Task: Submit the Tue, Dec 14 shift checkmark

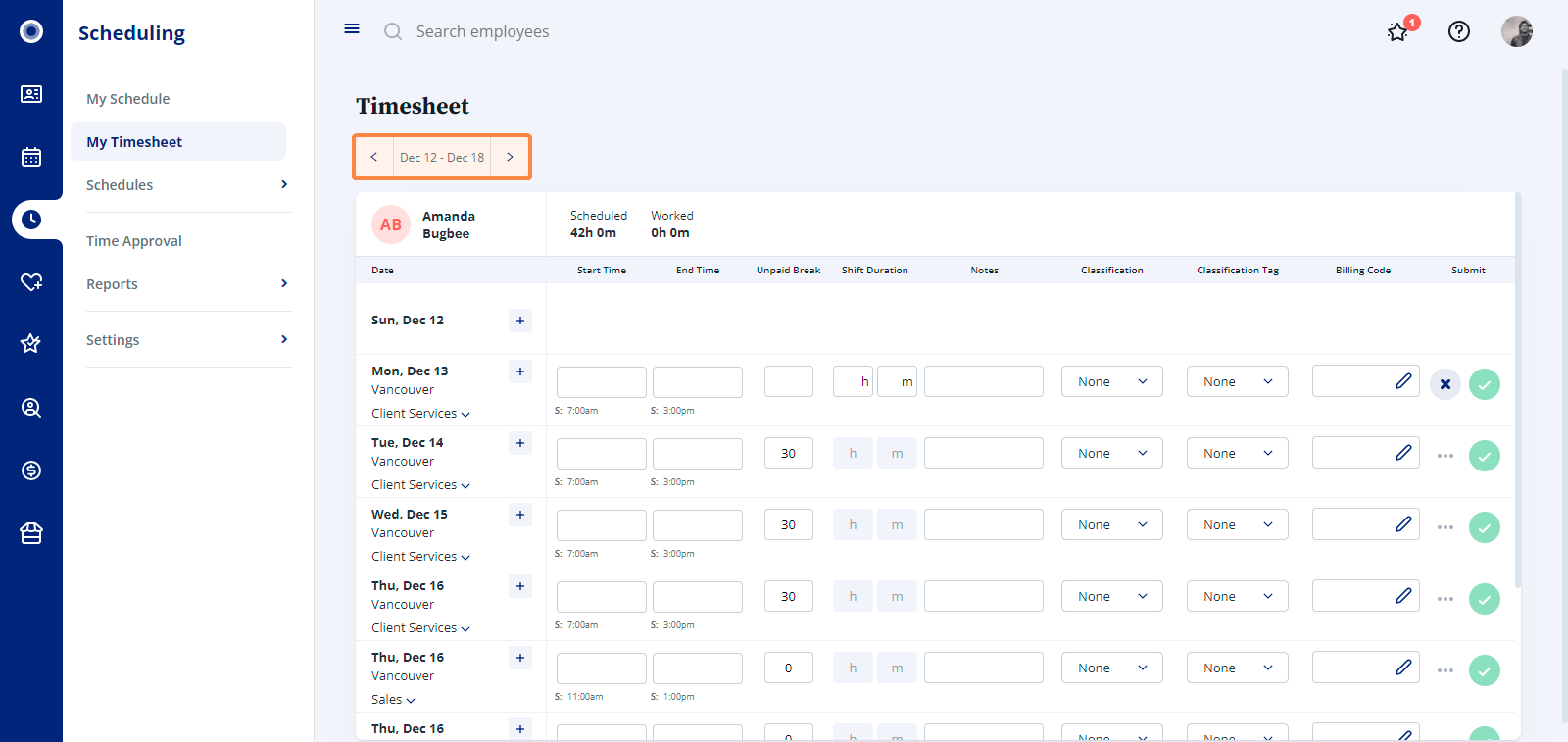Action: pyautogui.click(x=1484, y=456)
